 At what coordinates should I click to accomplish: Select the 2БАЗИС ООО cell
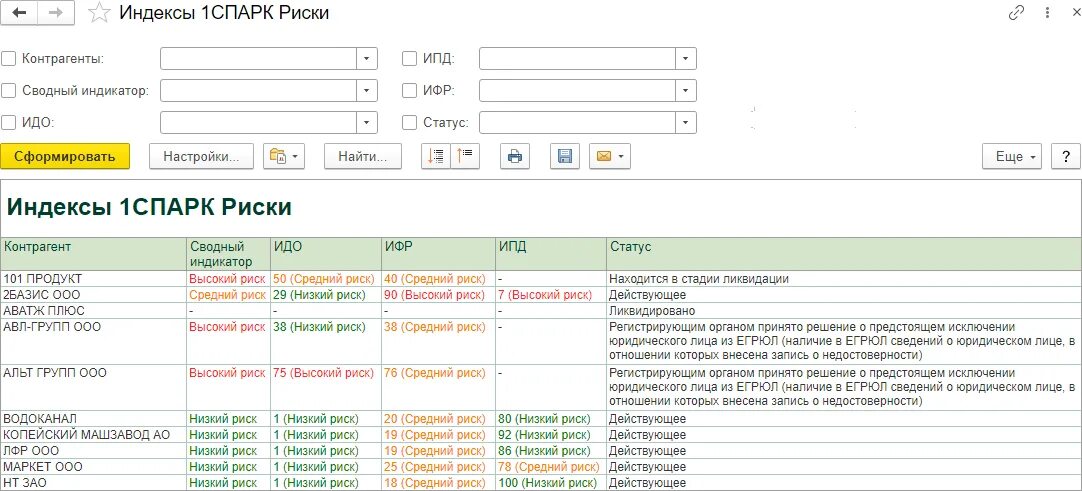pos(94,295)
